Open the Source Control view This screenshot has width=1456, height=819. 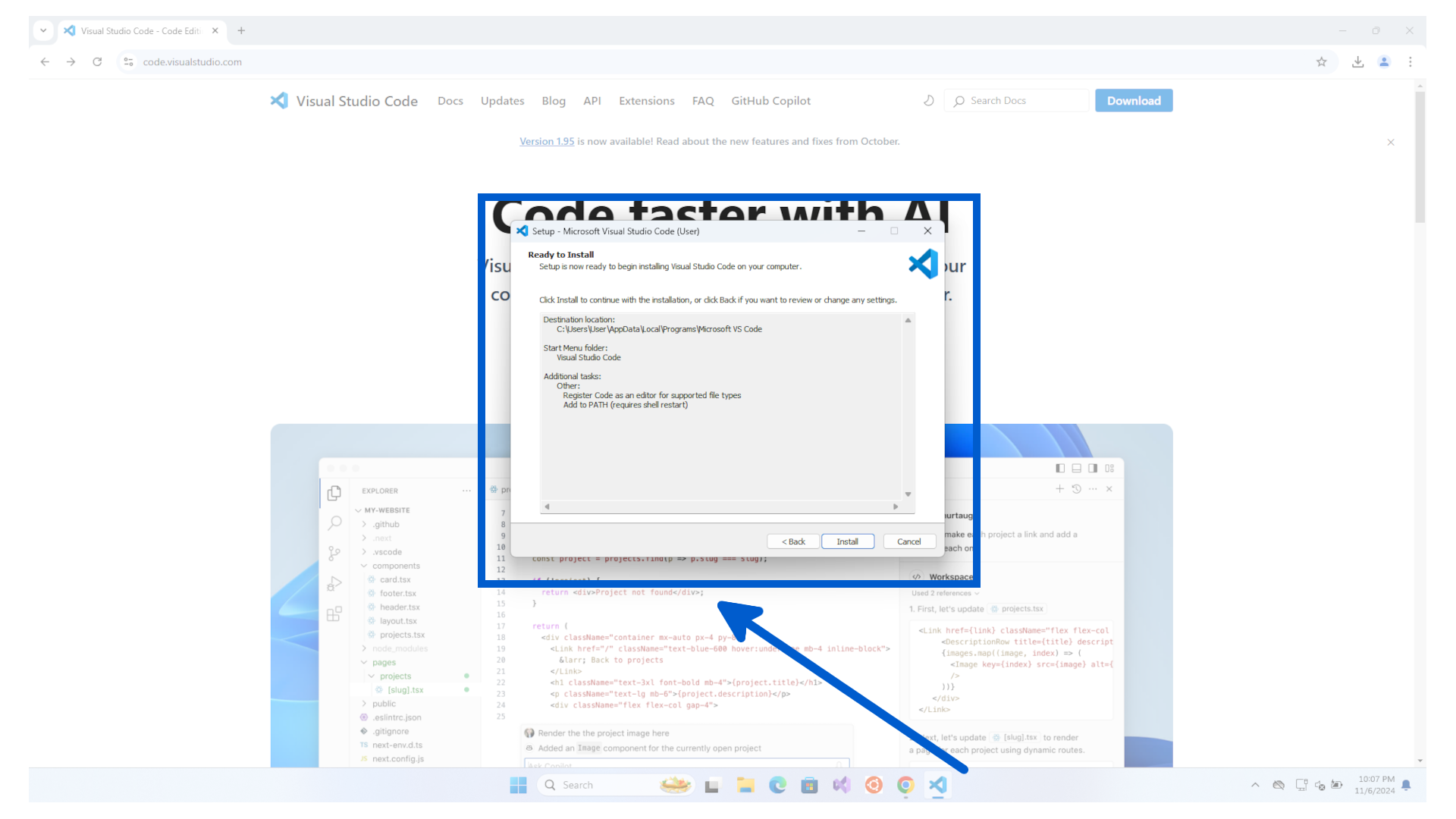point(334,553)
